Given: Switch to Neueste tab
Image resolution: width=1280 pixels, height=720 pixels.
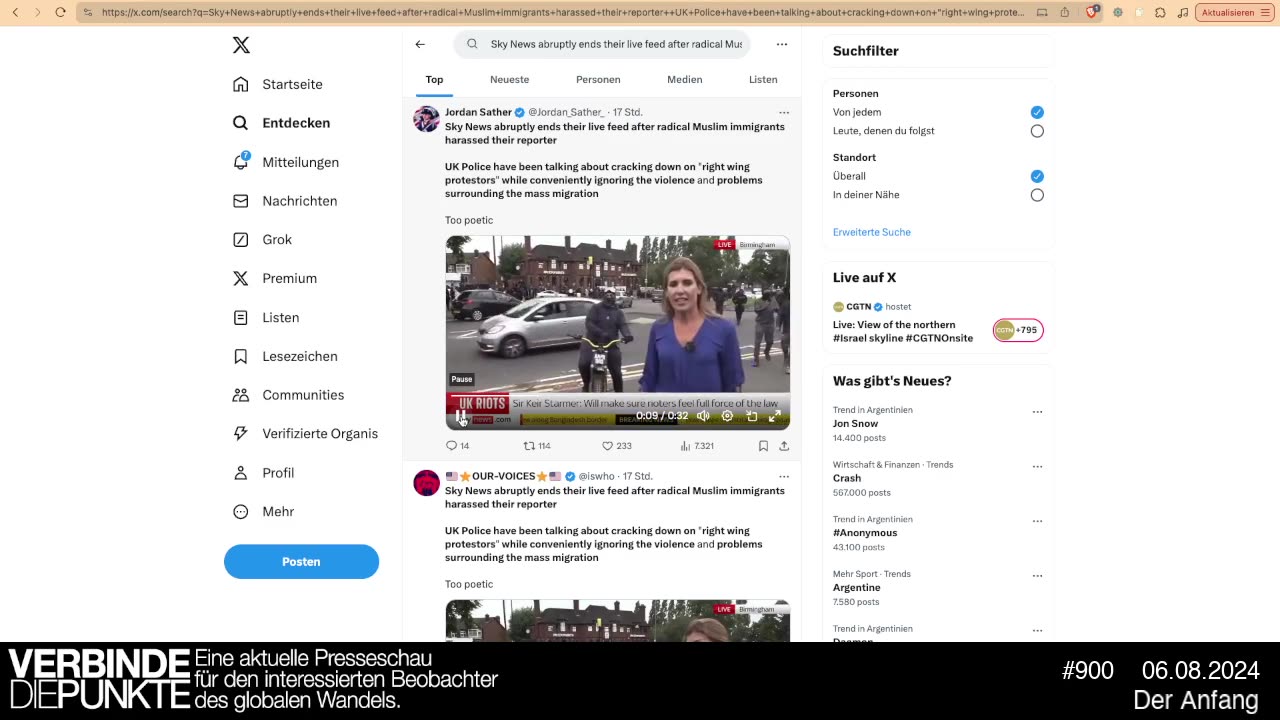Looking at the screenshot, I should (x=509, y=80).
